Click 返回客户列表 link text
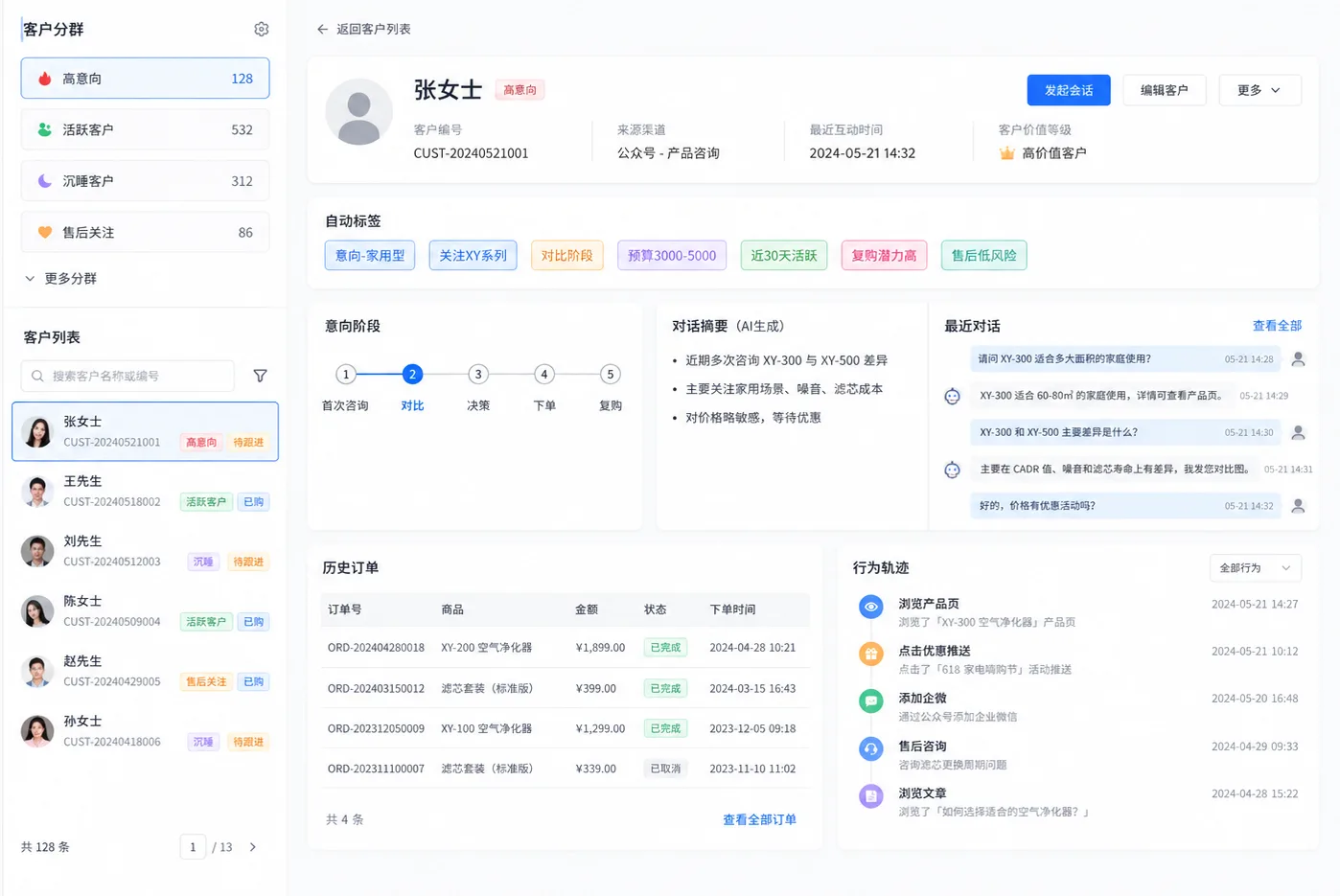 pos(374,29)
